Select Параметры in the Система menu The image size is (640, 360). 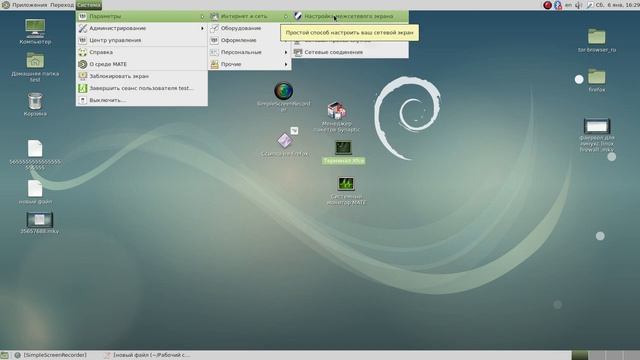point(142,16)
